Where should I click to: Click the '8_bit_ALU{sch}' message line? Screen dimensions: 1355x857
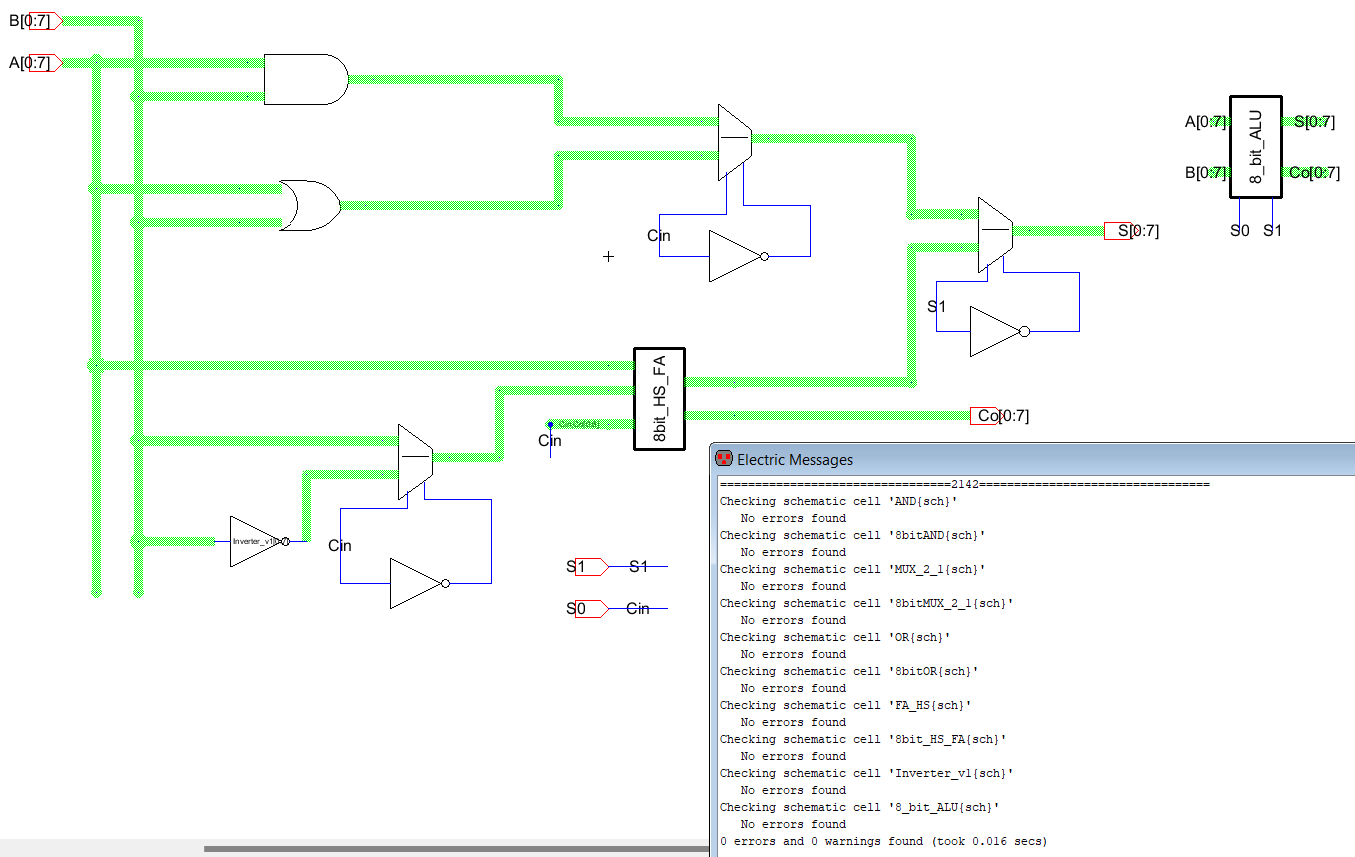pos(859,807)
